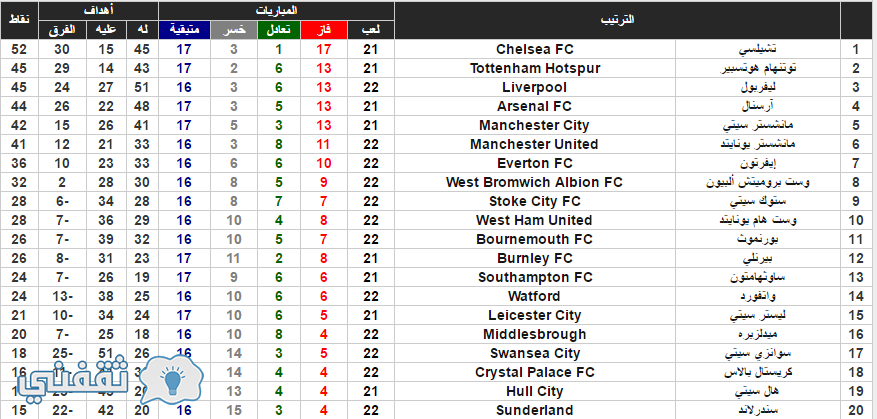Click the matches group header
Viewport: 877px width, 419px height.
(x=276, y=11)
